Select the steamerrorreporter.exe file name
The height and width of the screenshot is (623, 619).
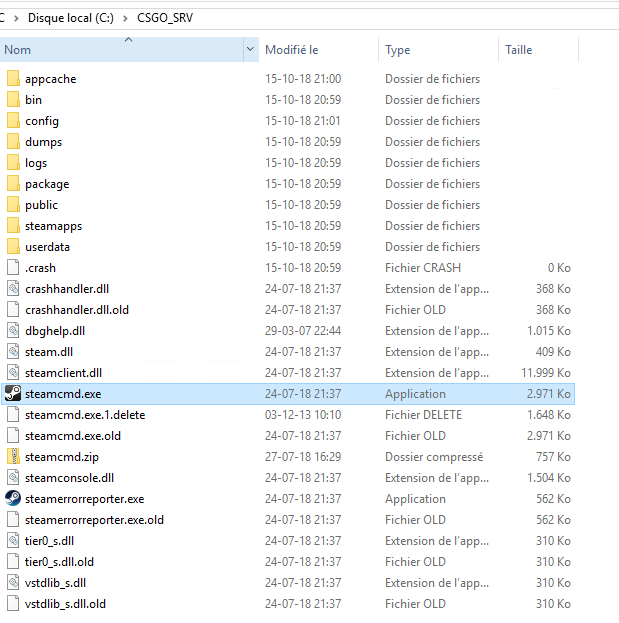pyautogui.click(x=85, y=499)
